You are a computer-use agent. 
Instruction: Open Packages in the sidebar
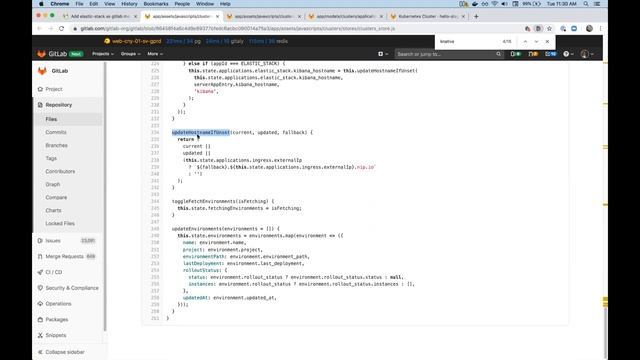pos(57,320)
